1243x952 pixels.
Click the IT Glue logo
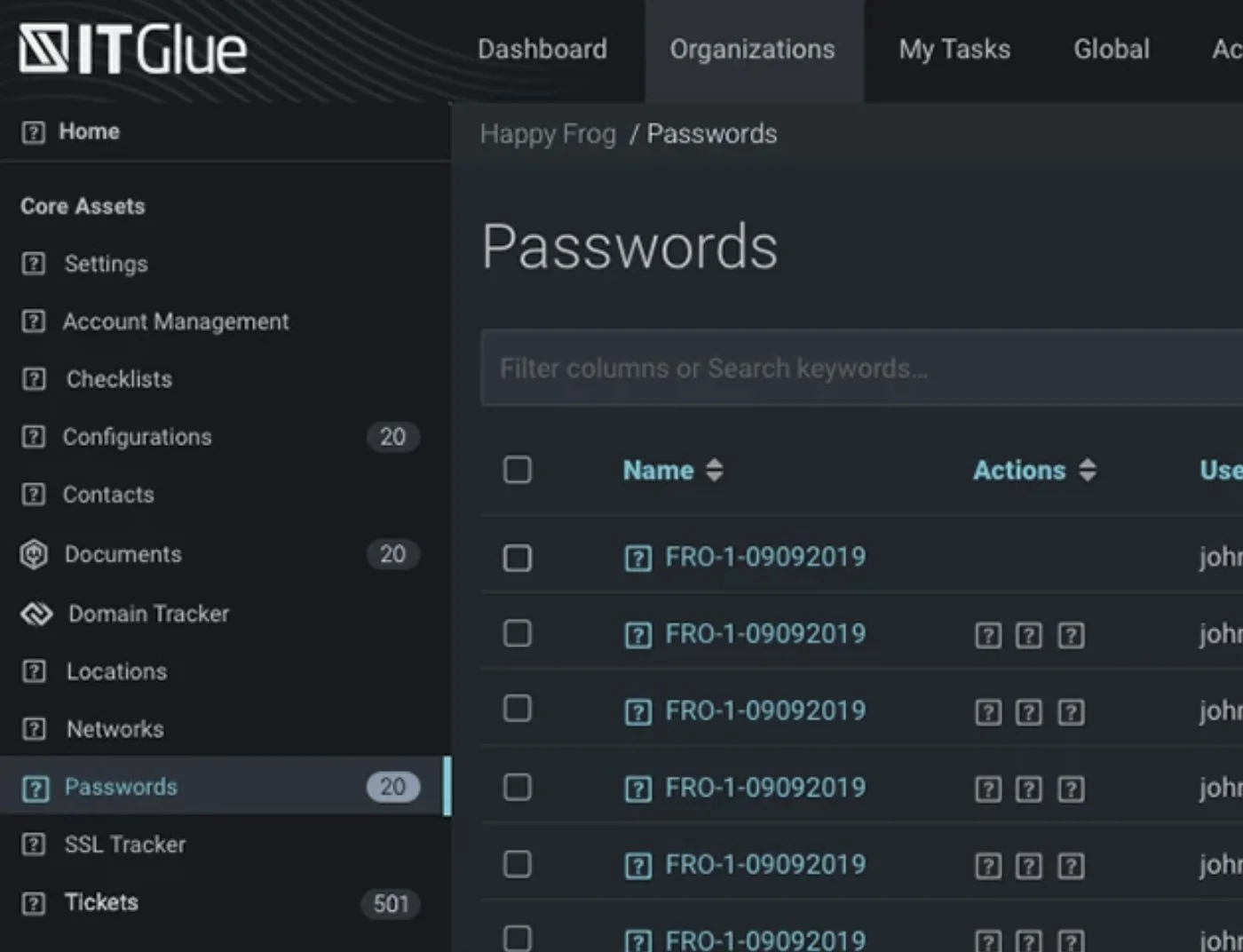(132, 50)
